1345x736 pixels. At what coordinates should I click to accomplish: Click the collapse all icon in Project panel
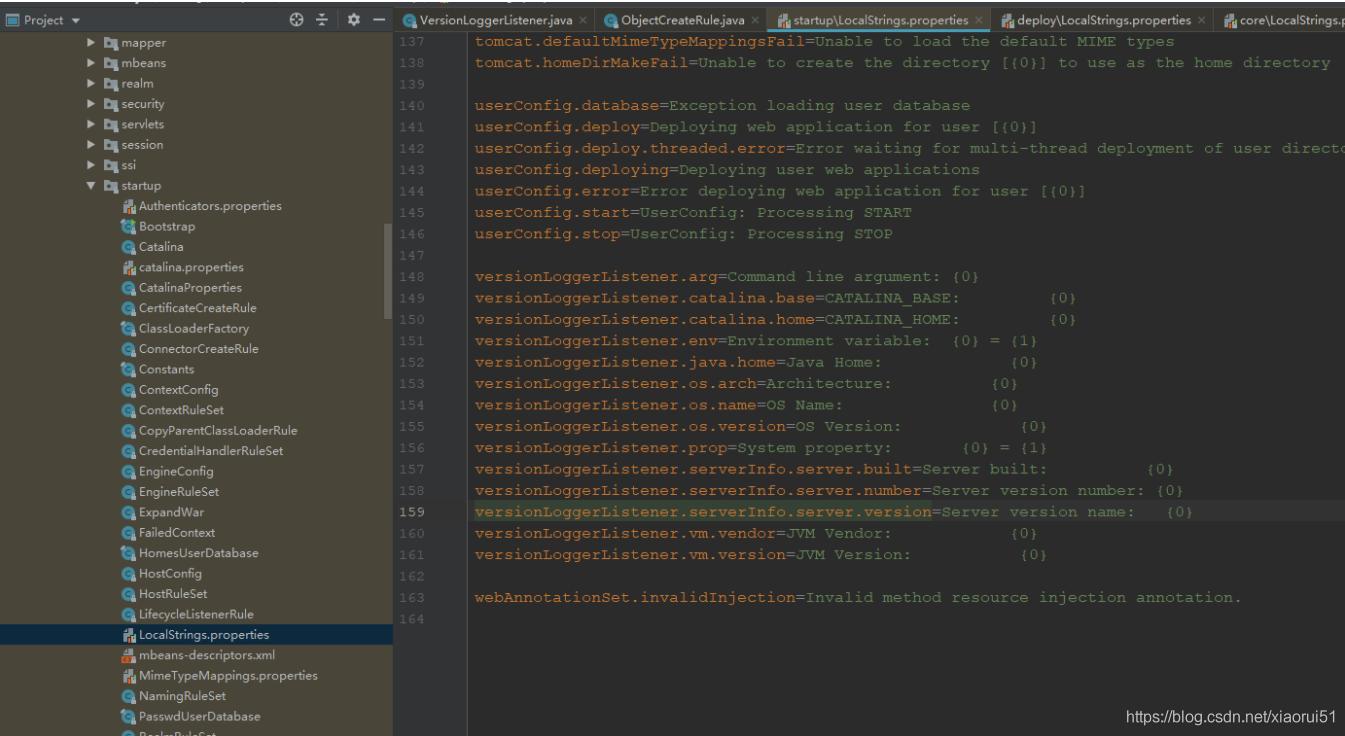click(x=322, y=20)
